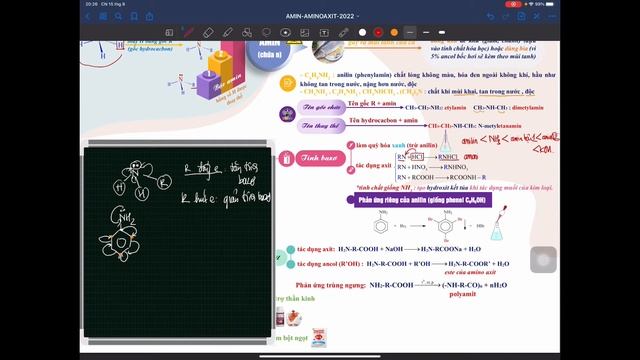Select the Pen tool
Image resolution: width=640 pixels, height=360 pixels.
[189, 32]
